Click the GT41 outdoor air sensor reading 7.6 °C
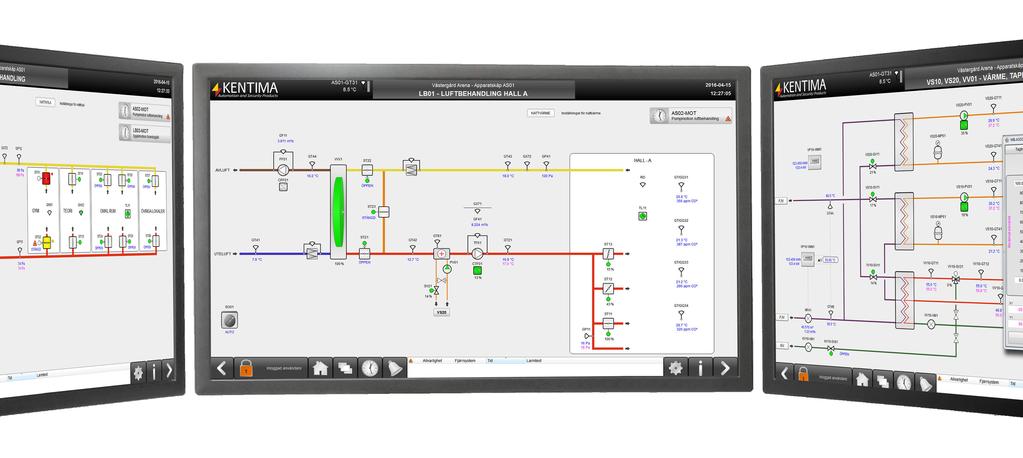This screenshot has height=458, width=1023. [x=256, y=249]
